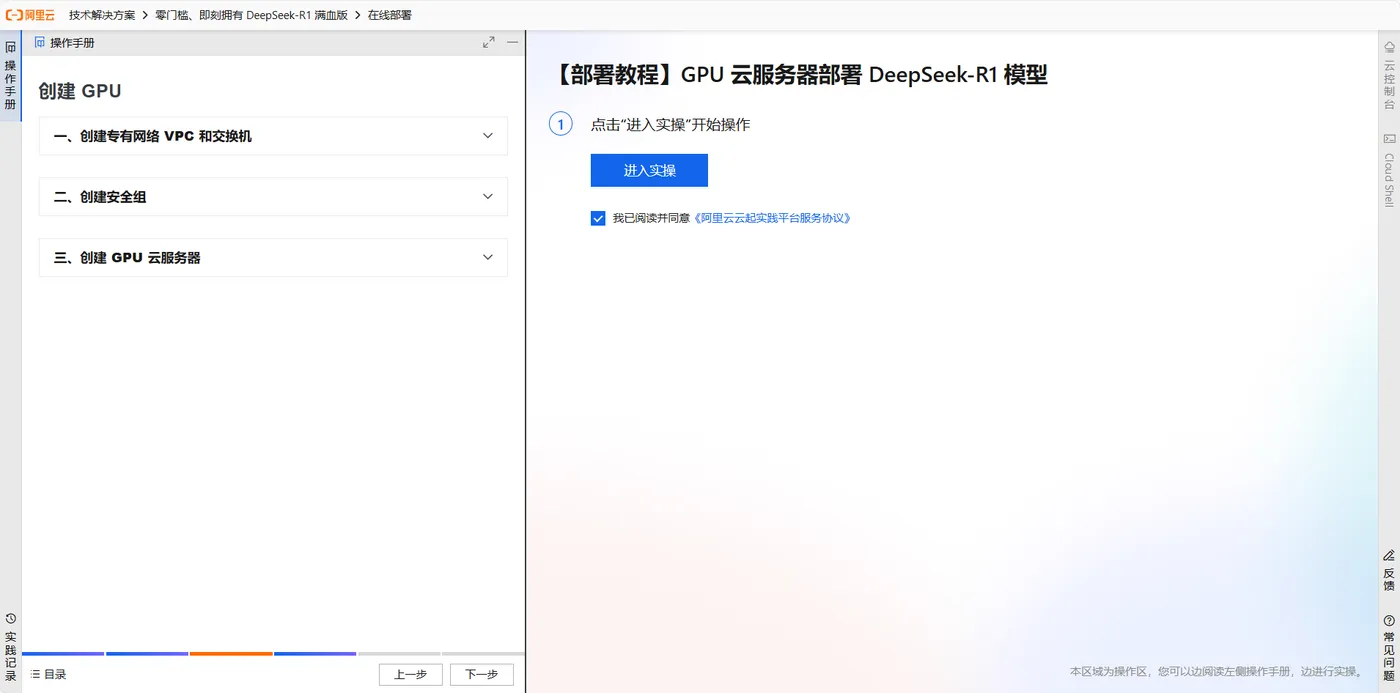This screenshot has height=693, width=1400.
Task: Open the 云控制台 side panel
Action: [1389, 76]
